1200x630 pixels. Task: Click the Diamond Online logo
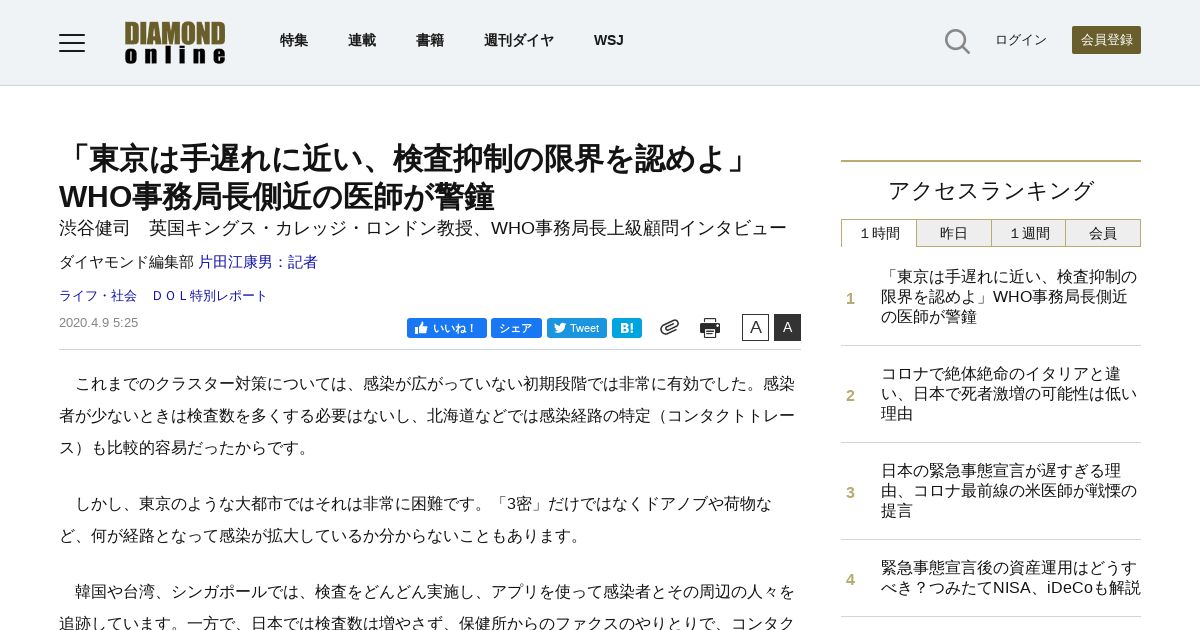pyautogui.click(x=175, y=43)
